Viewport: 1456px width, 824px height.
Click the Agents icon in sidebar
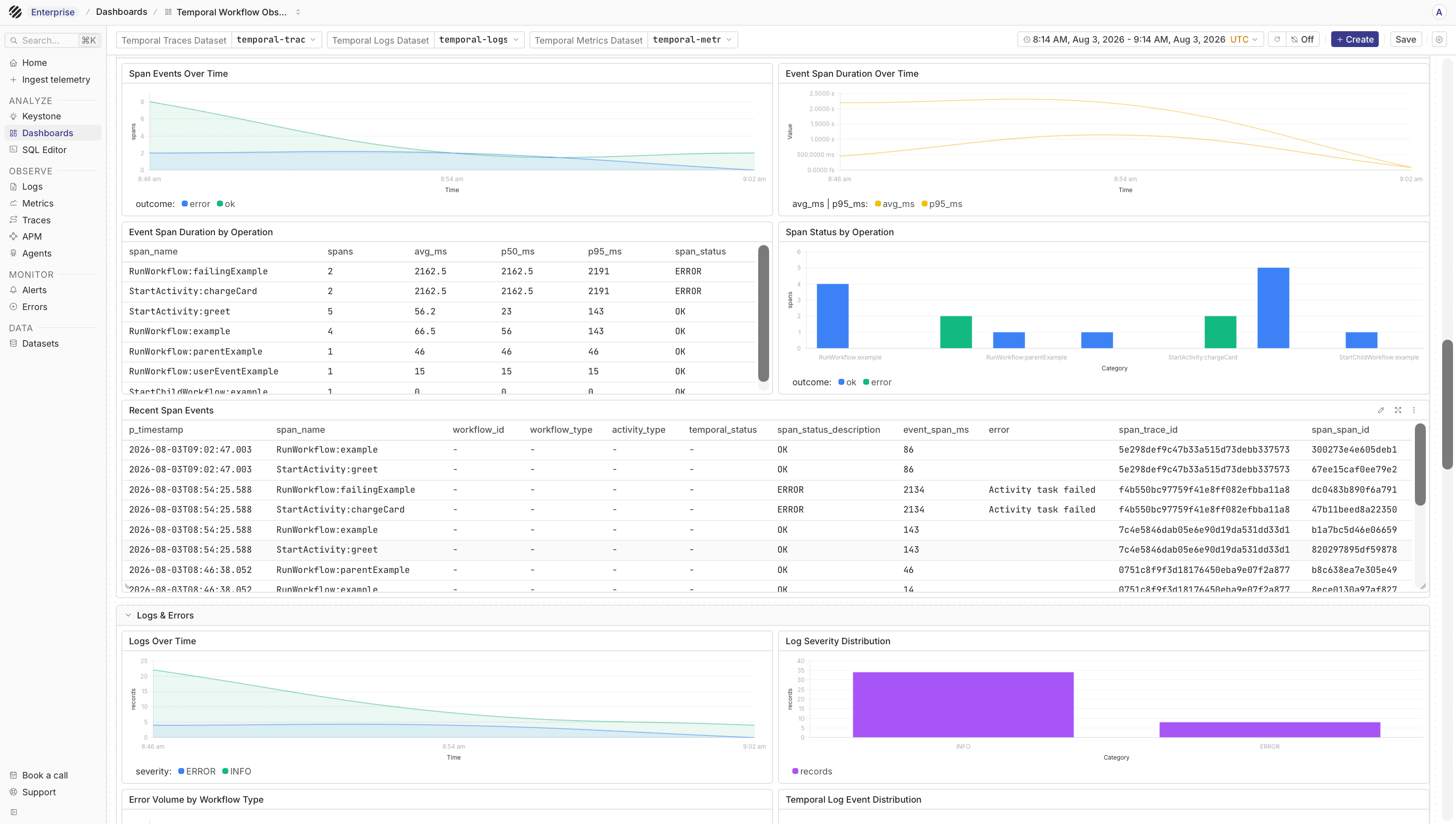click(13, 254)
